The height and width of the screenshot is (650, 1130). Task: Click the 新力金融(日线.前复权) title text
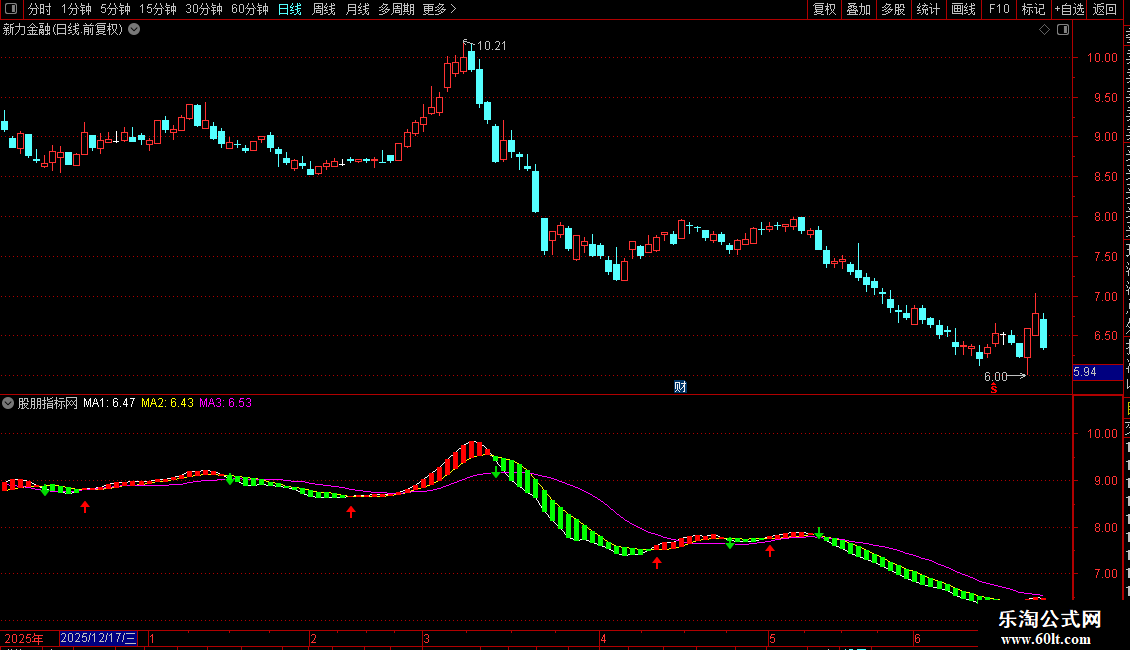[x=63, y=30]
